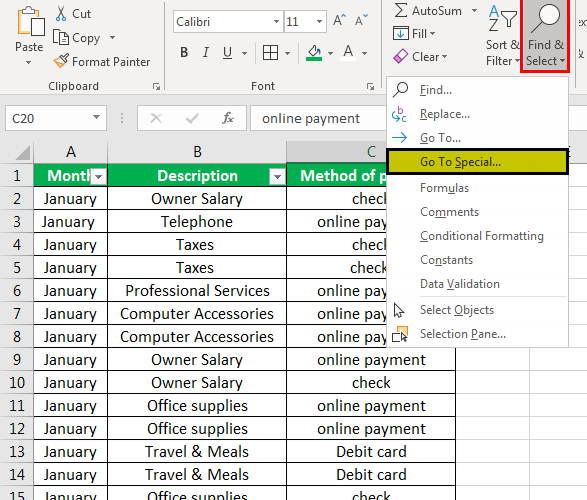
Task: Expand the Copy dropdown arrow
Action: [112, 37]
